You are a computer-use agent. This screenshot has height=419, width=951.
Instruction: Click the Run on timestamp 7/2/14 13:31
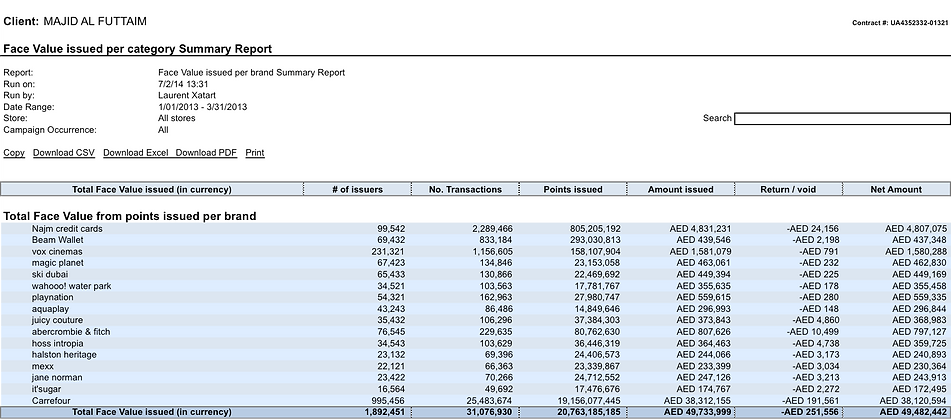pyautogui.click(x=183, y=84)
